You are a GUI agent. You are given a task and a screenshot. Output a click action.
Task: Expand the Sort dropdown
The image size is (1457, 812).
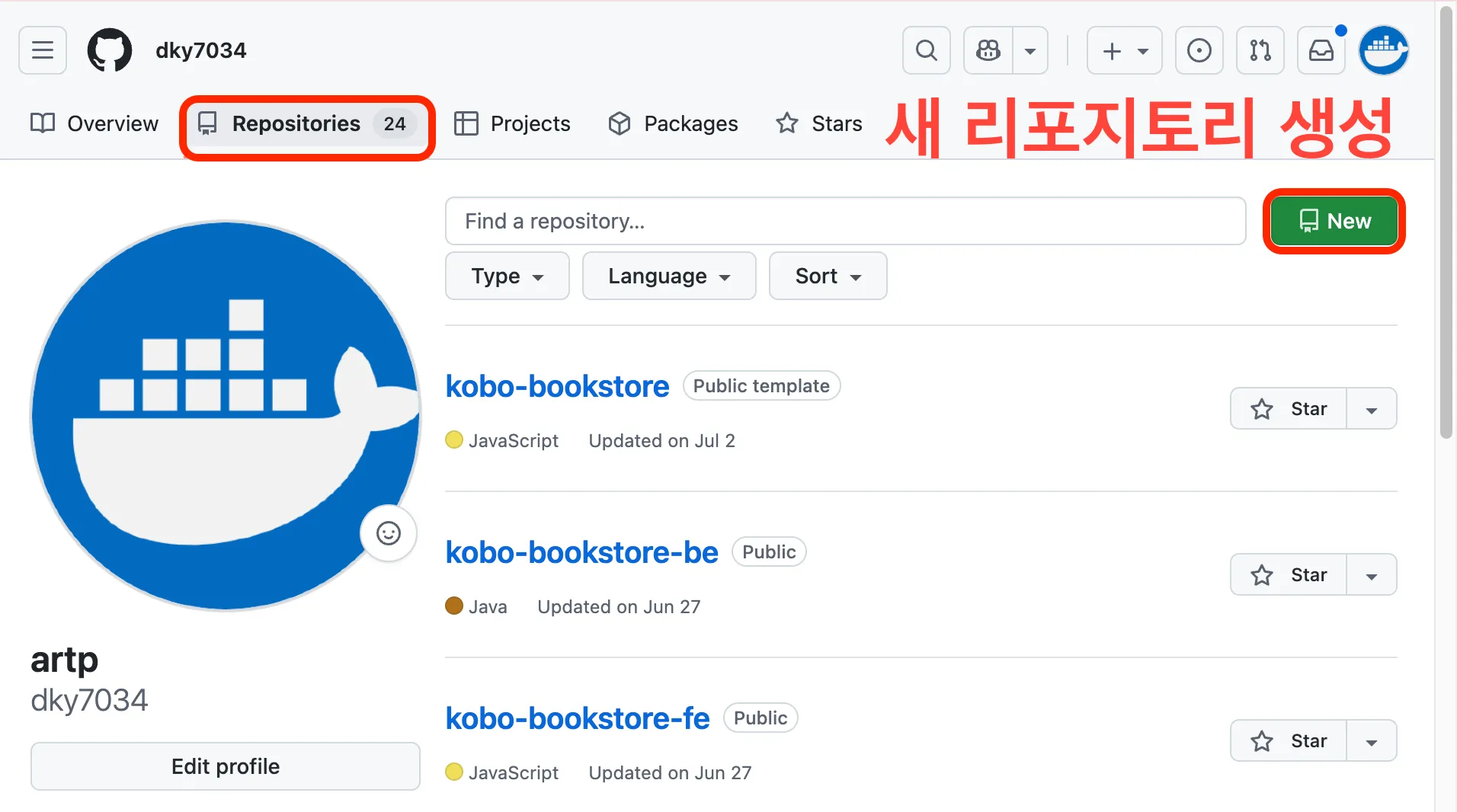pos(828,276)
